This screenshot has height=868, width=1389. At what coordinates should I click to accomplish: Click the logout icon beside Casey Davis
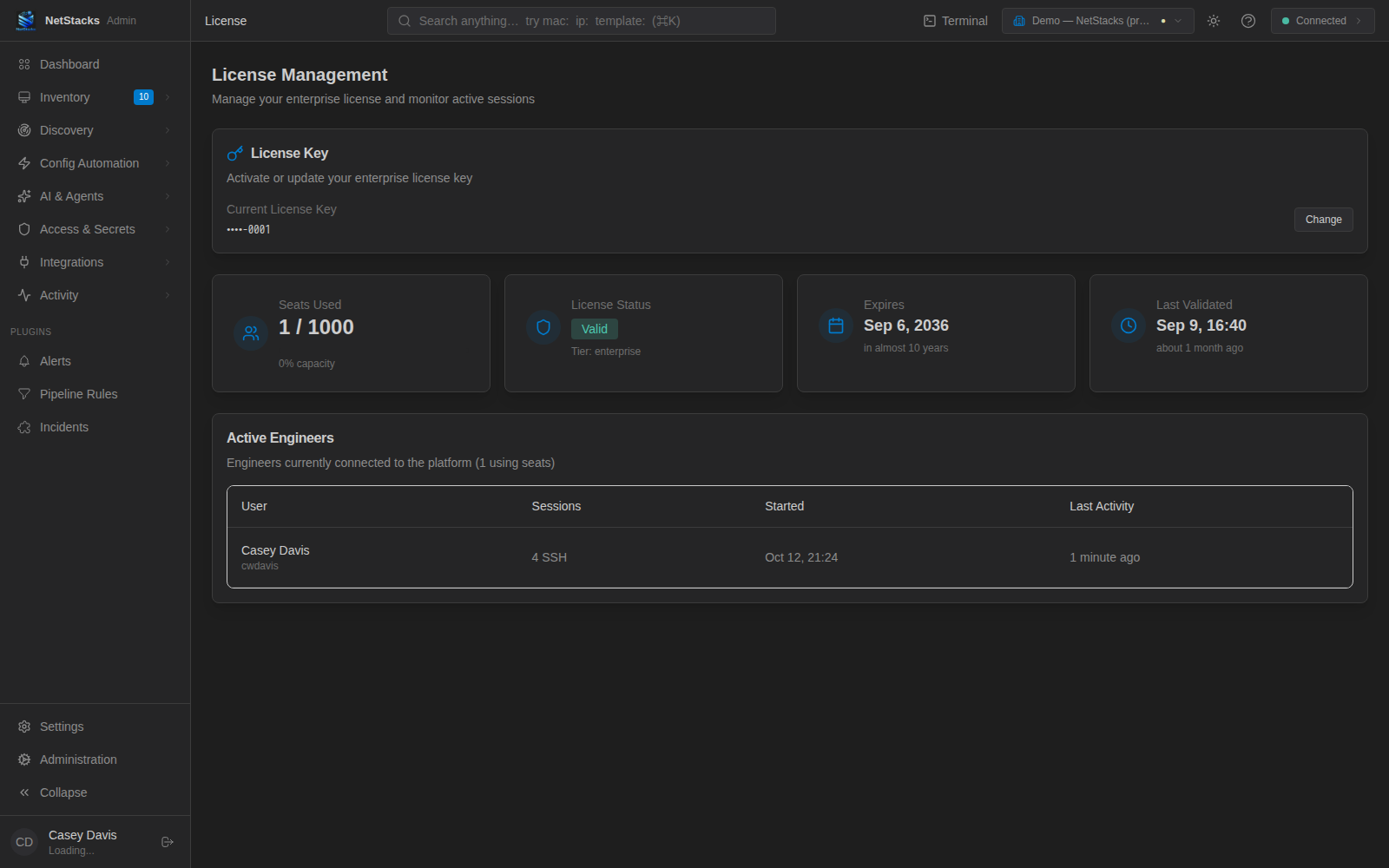tap(168, 842)
